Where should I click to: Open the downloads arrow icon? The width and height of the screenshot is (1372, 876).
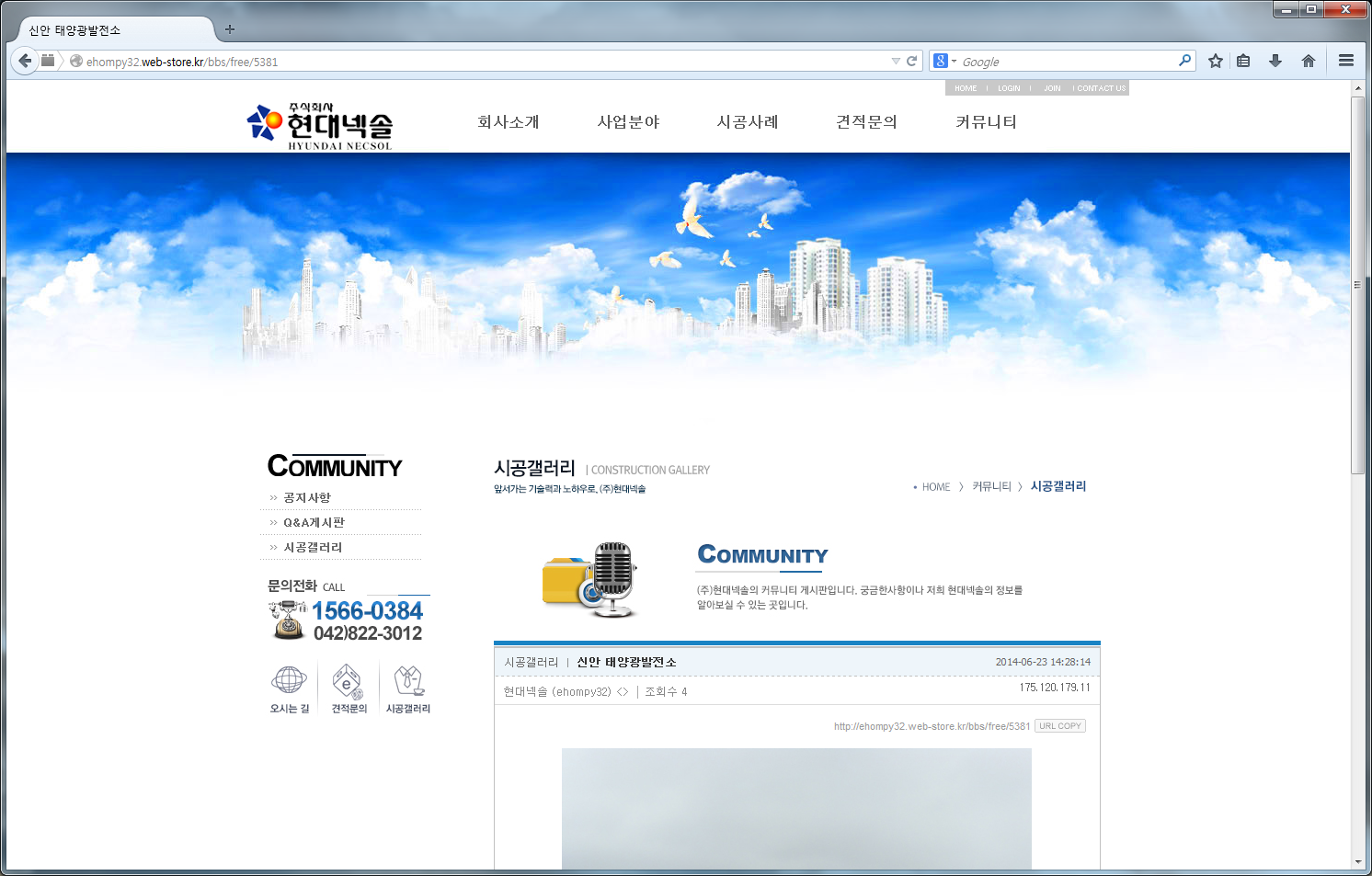click(x=1275, y=62)
